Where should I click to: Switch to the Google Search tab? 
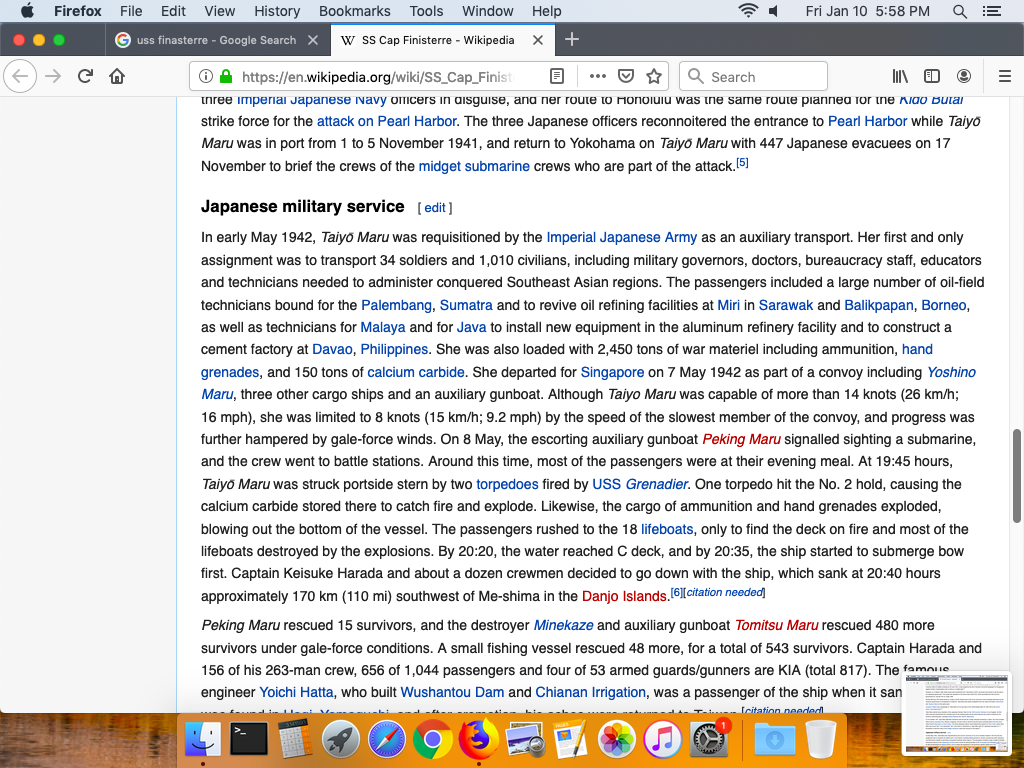click(x=215, y=40)
